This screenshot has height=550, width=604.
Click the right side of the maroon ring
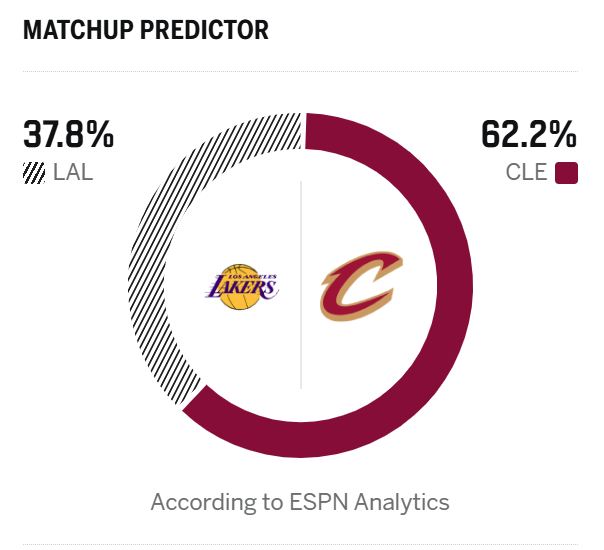(x=455, y=285)
